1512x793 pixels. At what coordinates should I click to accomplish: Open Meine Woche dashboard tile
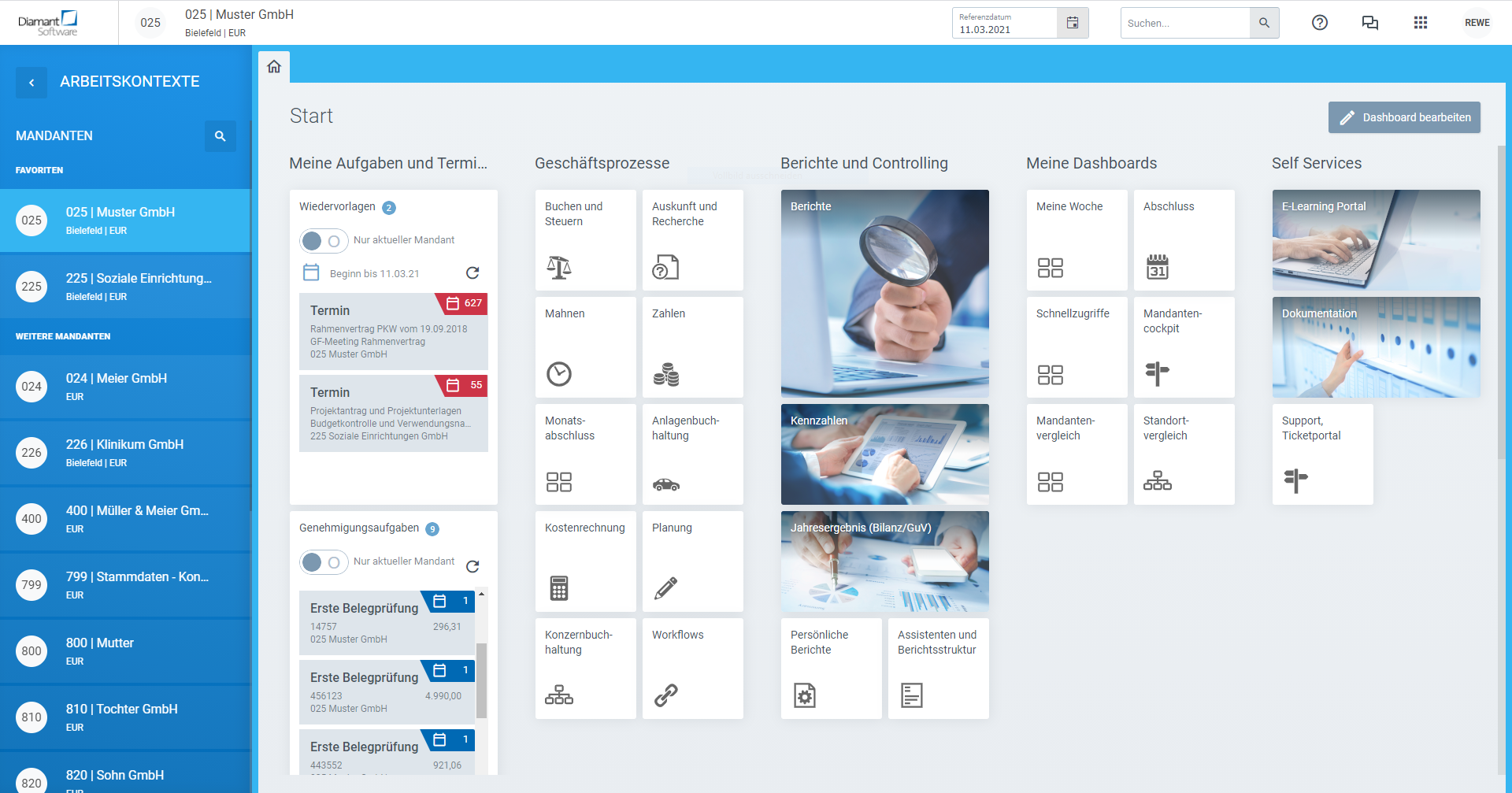1077,240
